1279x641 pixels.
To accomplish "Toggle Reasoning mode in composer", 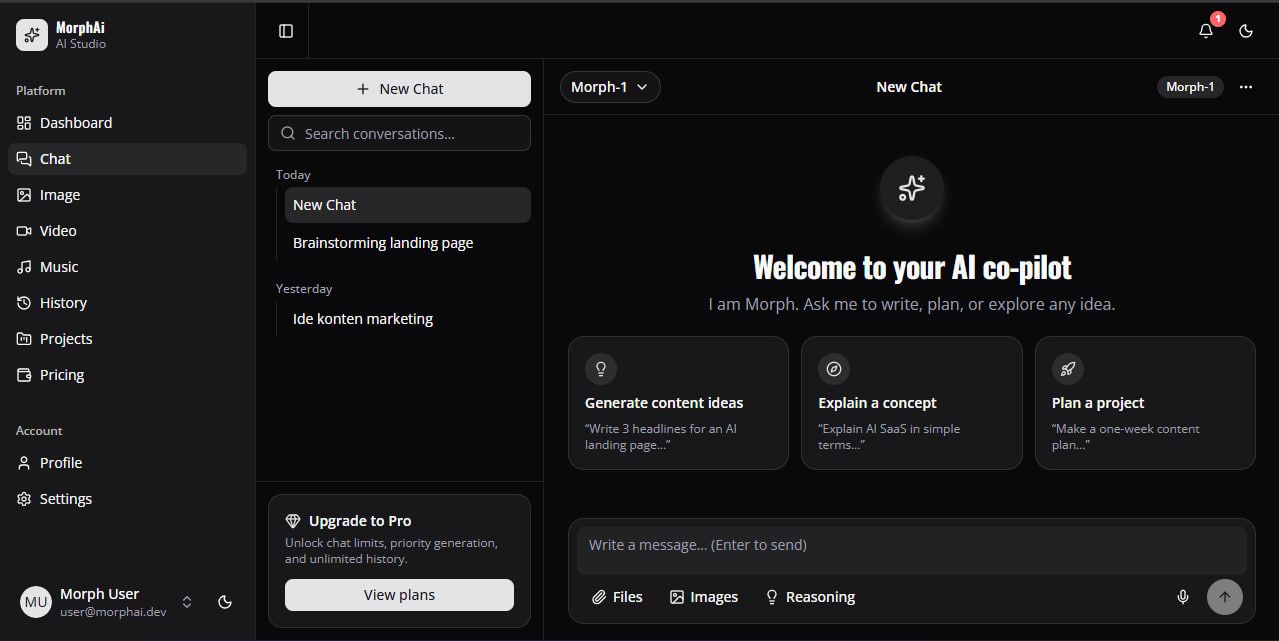I will (810, 597).
